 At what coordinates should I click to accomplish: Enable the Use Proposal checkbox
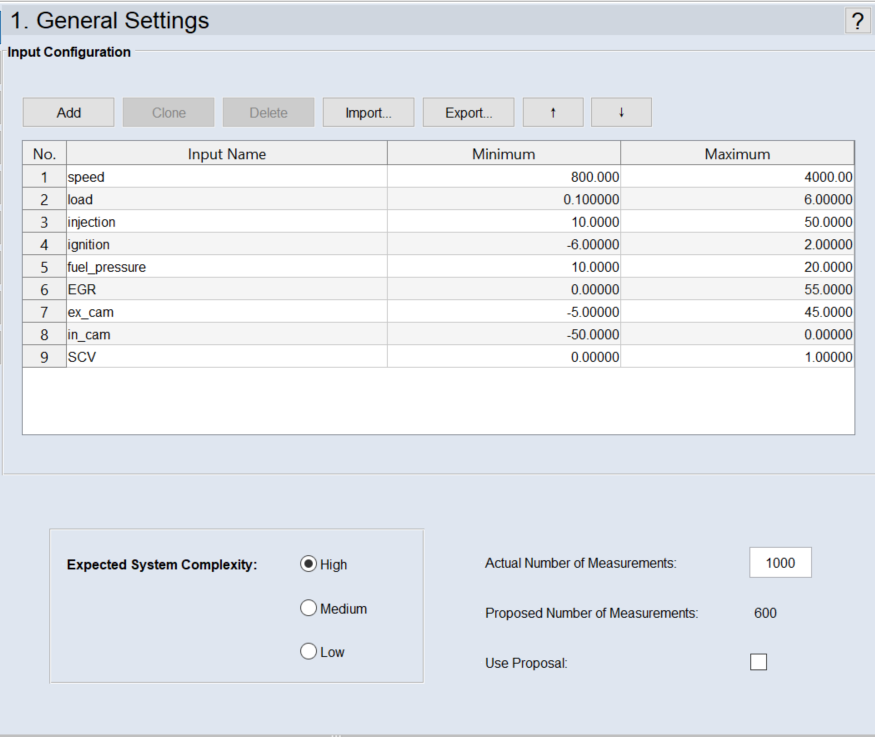tap(758, 662)
